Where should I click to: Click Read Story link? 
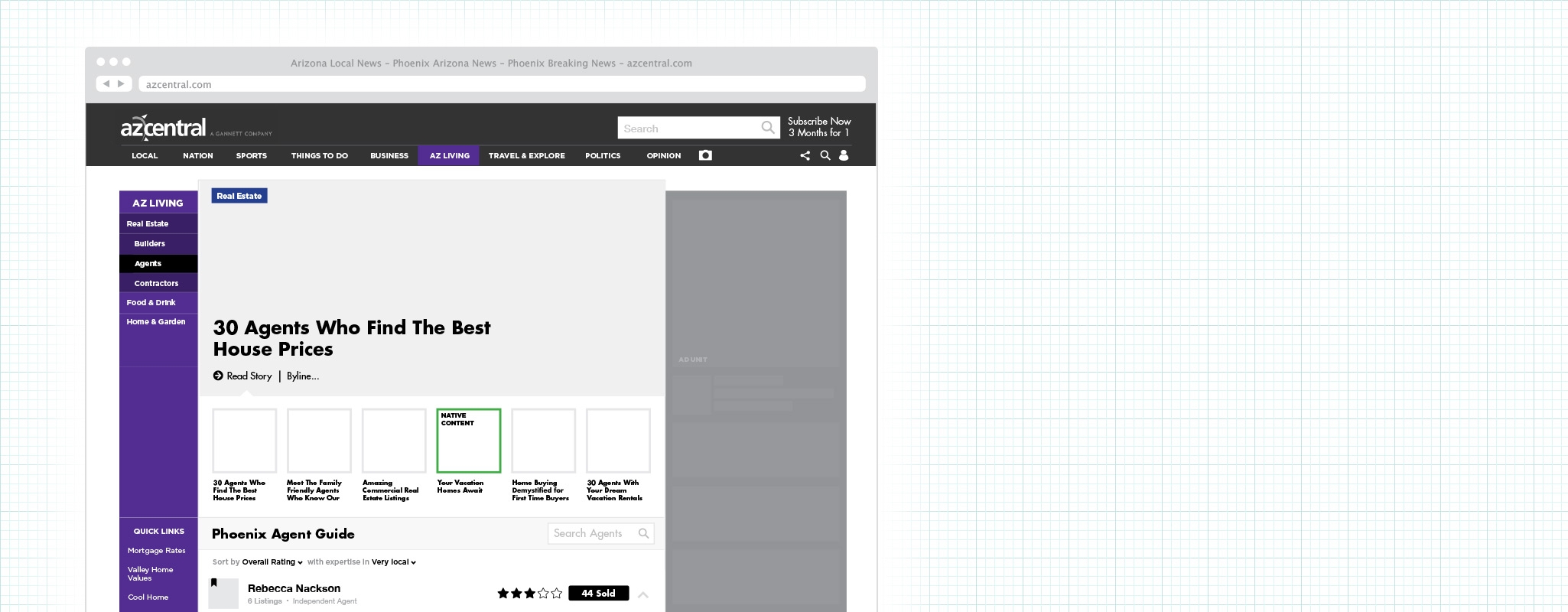pyautogui.click(x=249, y=376)
